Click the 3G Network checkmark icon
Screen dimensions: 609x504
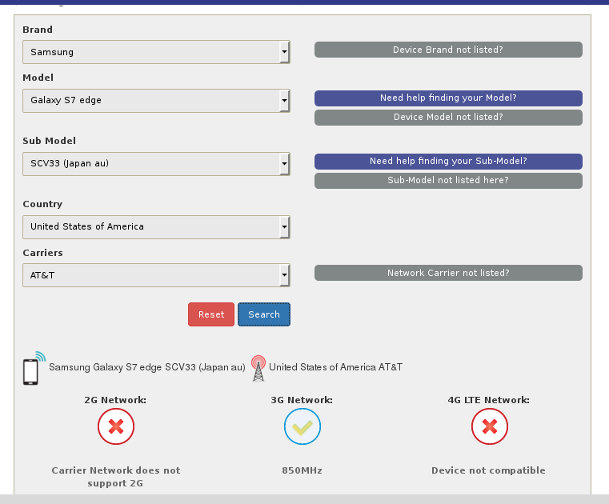pos(302,427)
